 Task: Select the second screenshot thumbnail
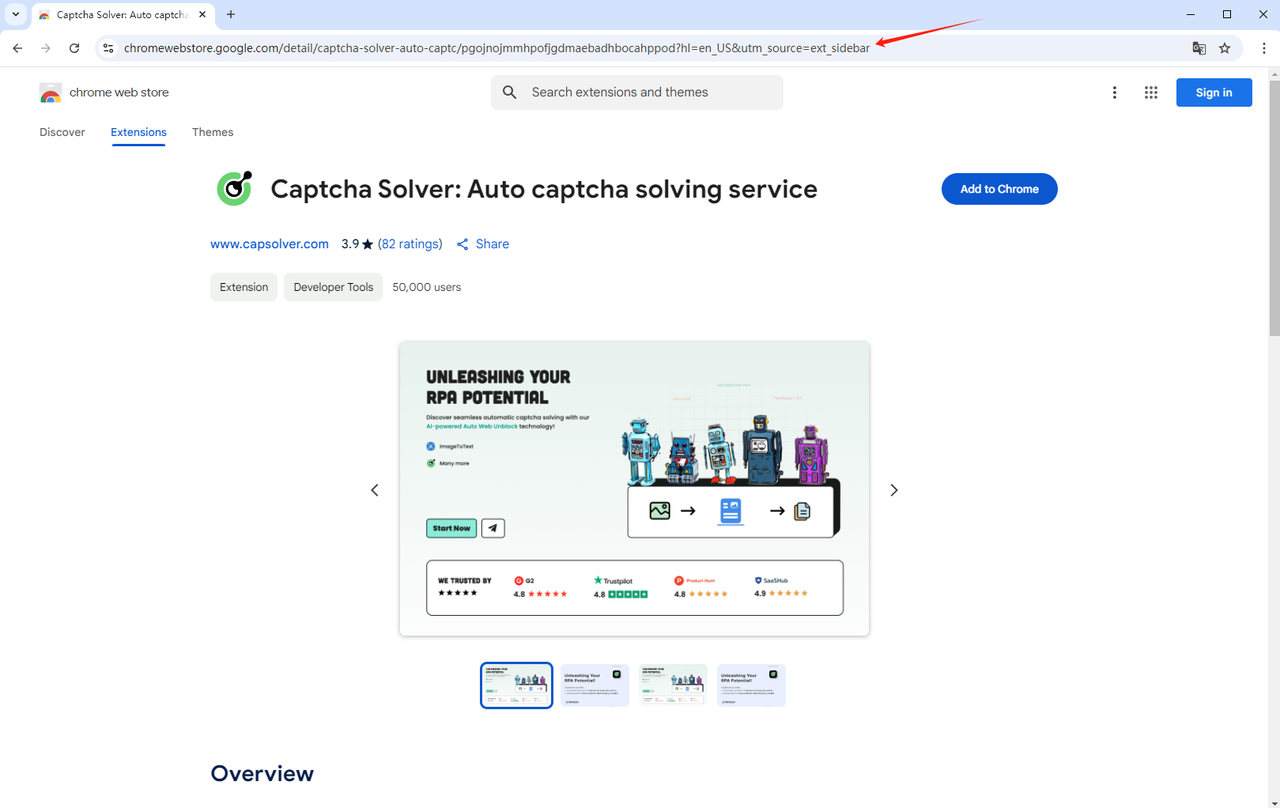(x=595, y=685)
